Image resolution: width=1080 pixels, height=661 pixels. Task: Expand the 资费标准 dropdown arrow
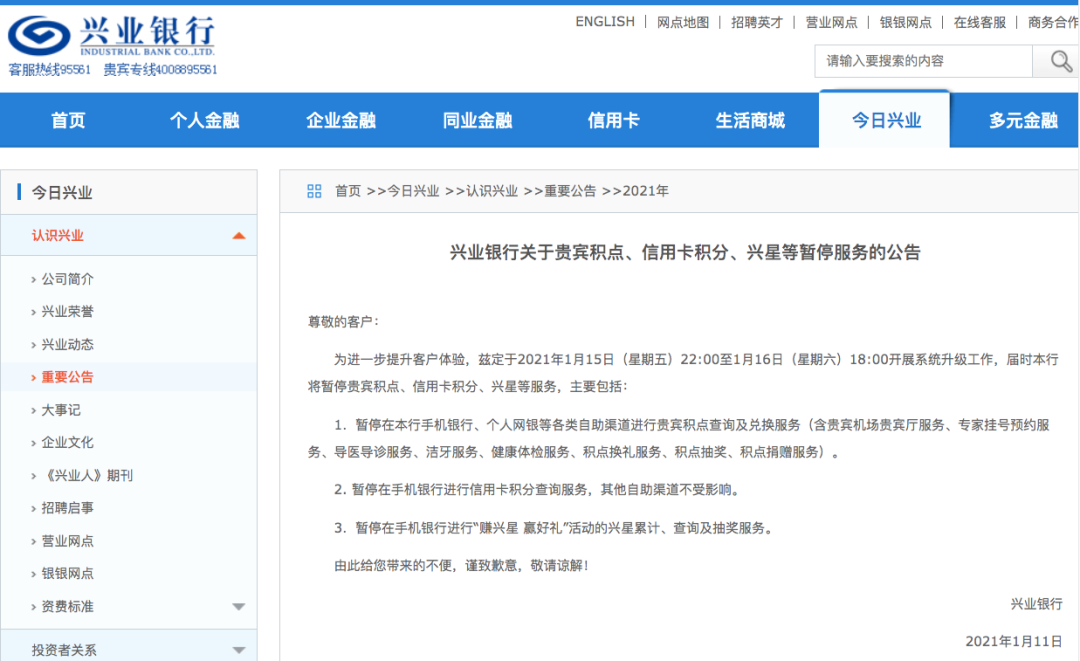coord(238,607)
